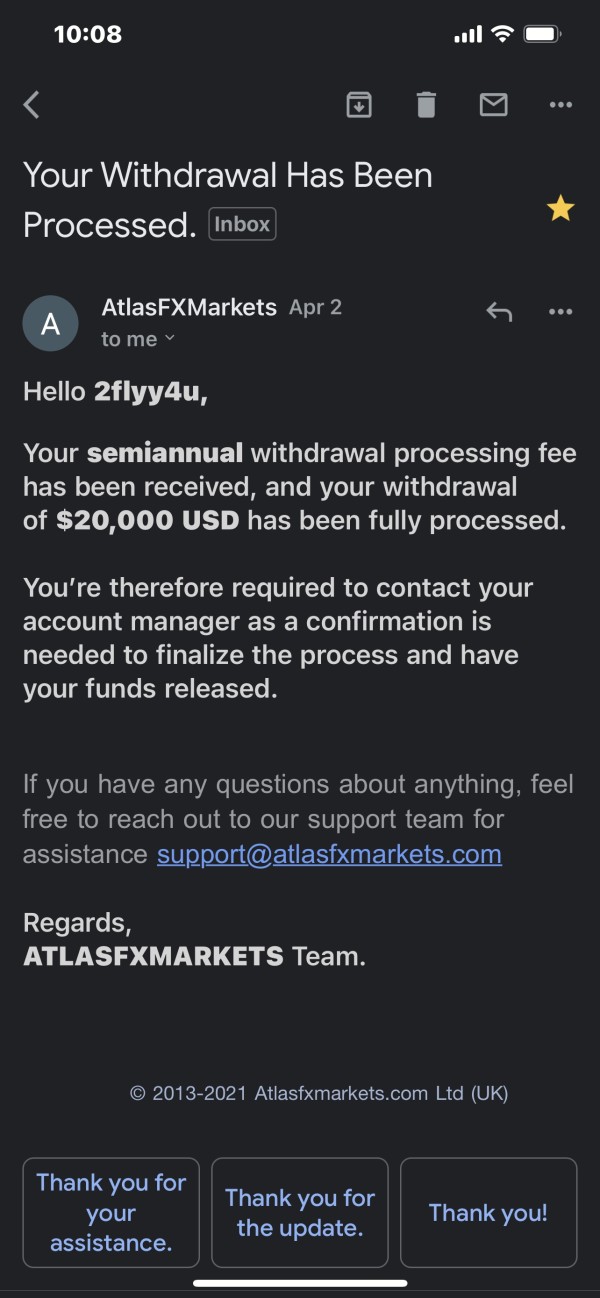Go back to the inbox list
600x1298 pixels.
[x=32, y=105]
